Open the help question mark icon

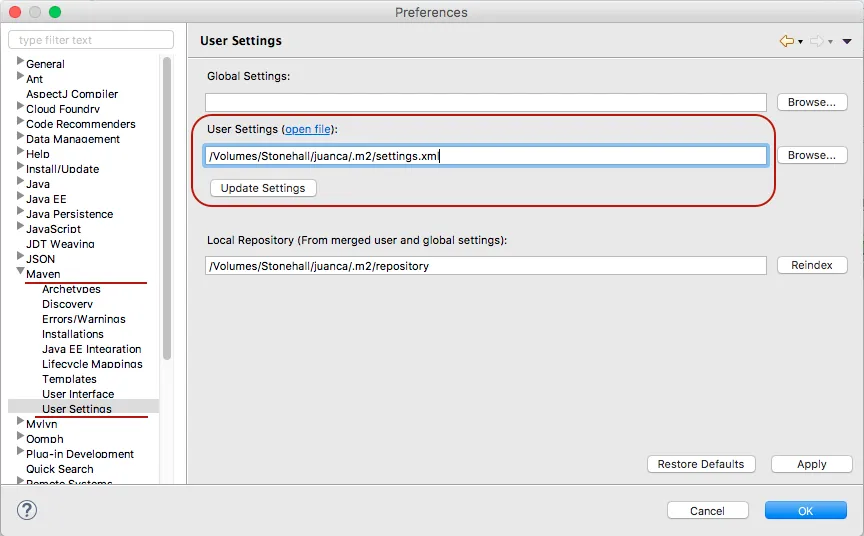click(26, 510)
